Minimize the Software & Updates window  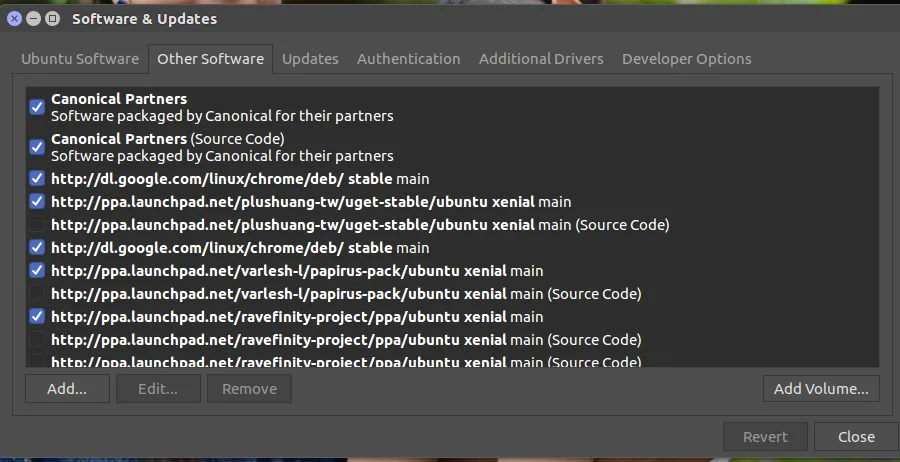(33, 18)
